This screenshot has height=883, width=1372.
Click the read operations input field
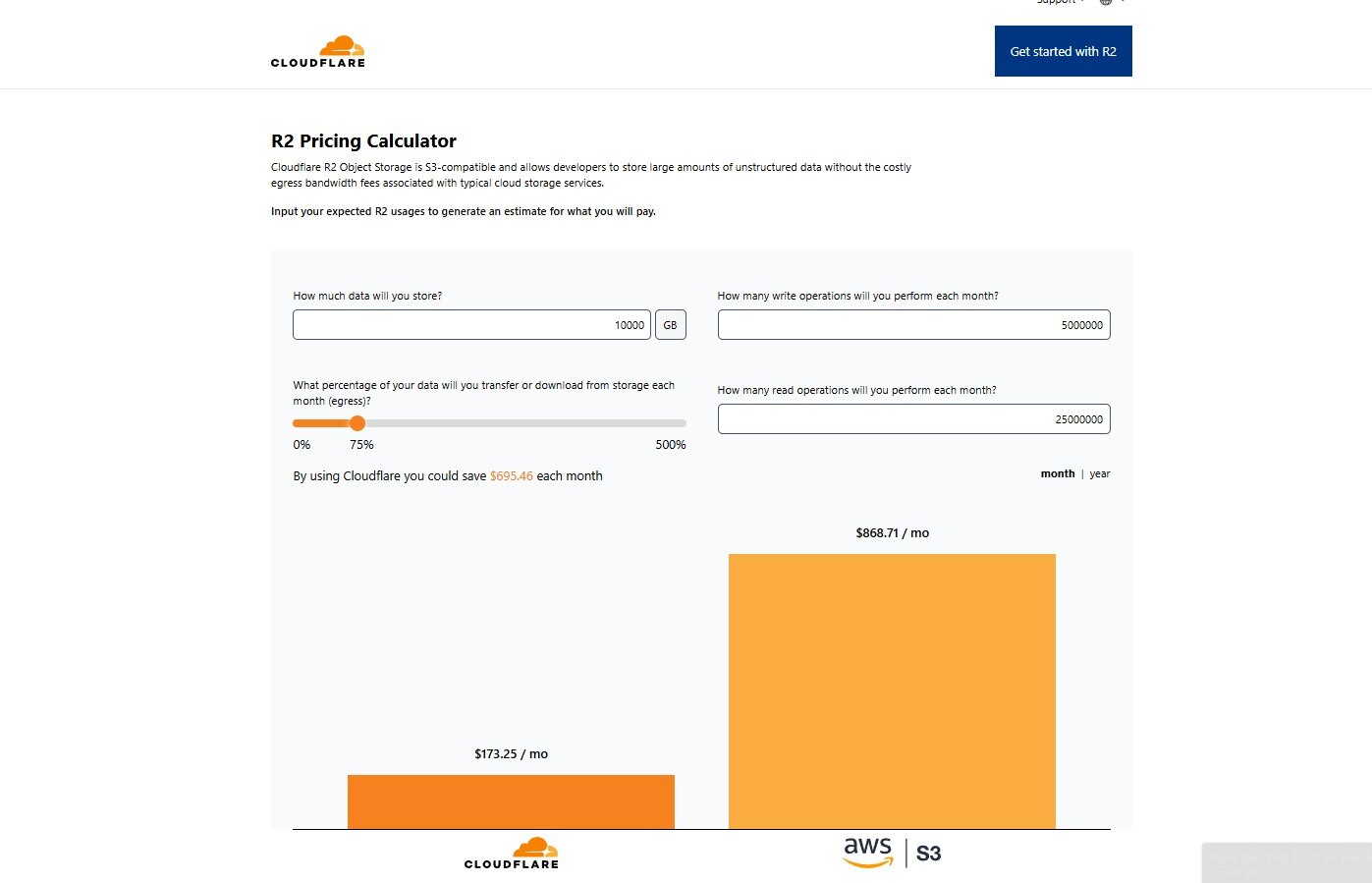913,418
